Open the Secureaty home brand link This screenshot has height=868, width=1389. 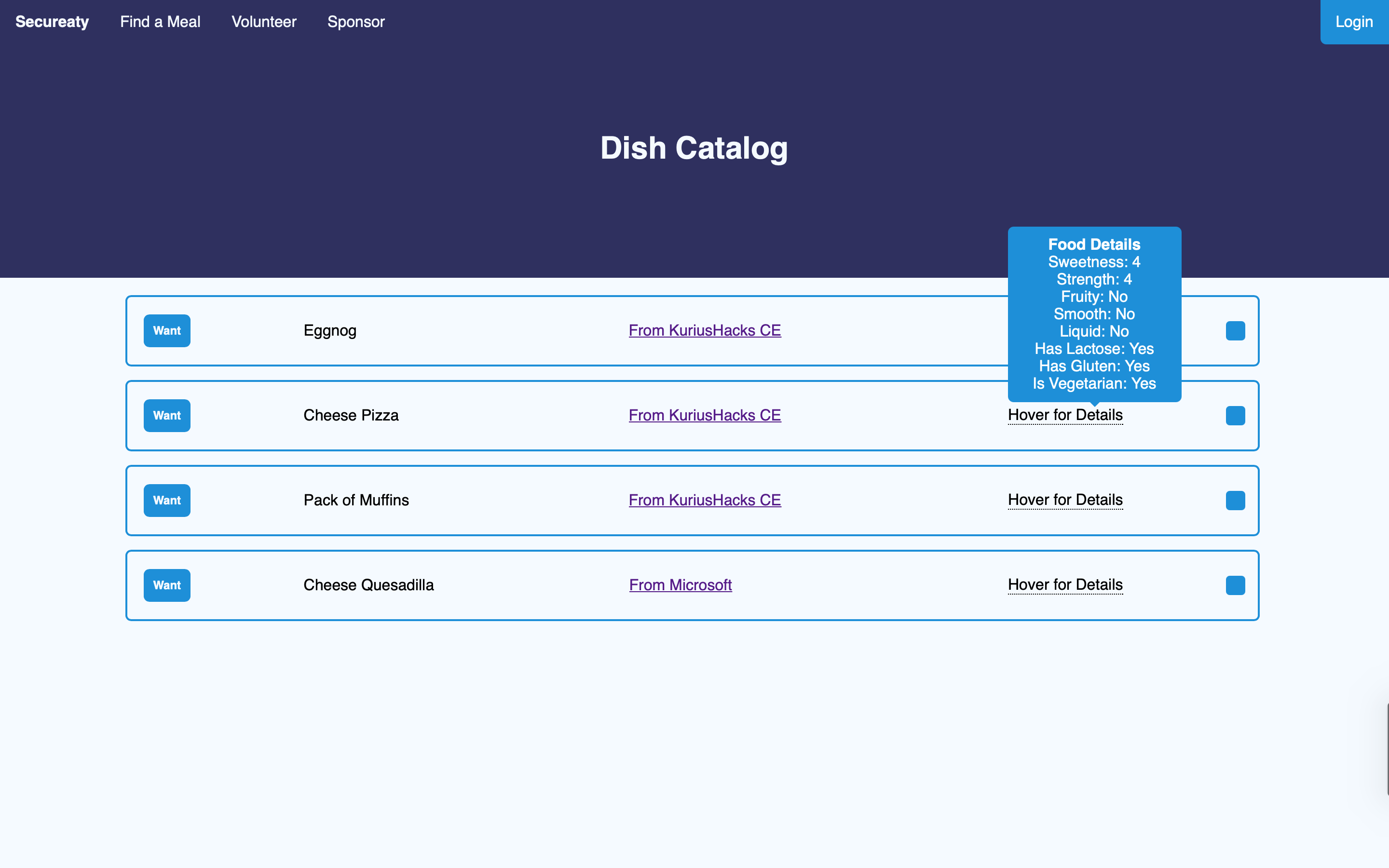pyautogui.click(x=52, y=22)
